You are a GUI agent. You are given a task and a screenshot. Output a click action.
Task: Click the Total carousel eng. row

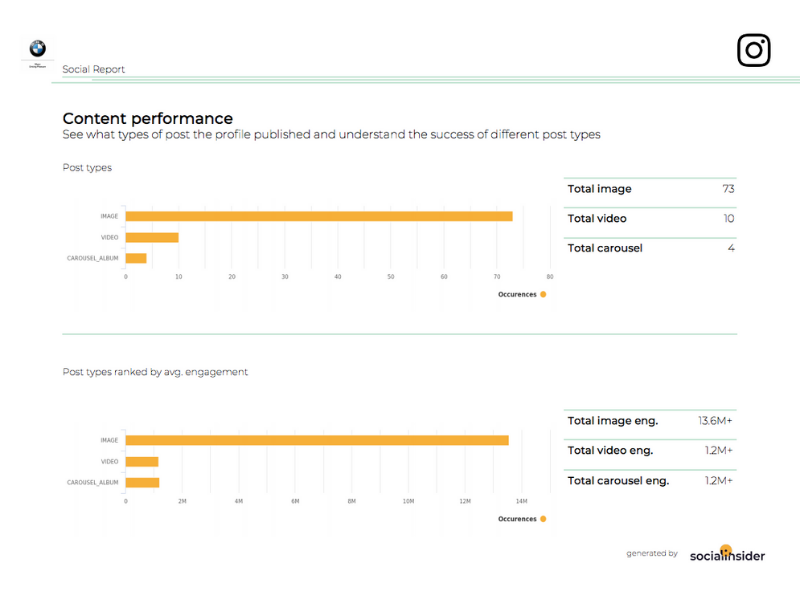[650, 481]
